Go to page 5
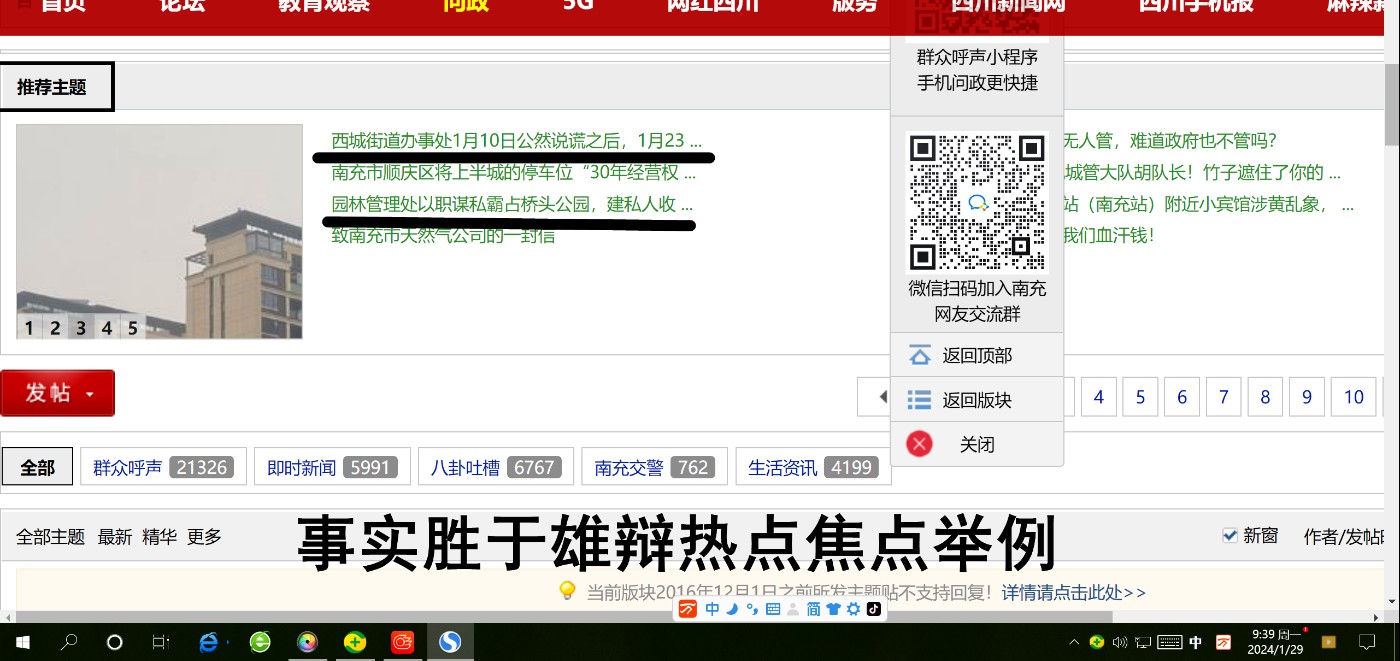 point(1140,397)
